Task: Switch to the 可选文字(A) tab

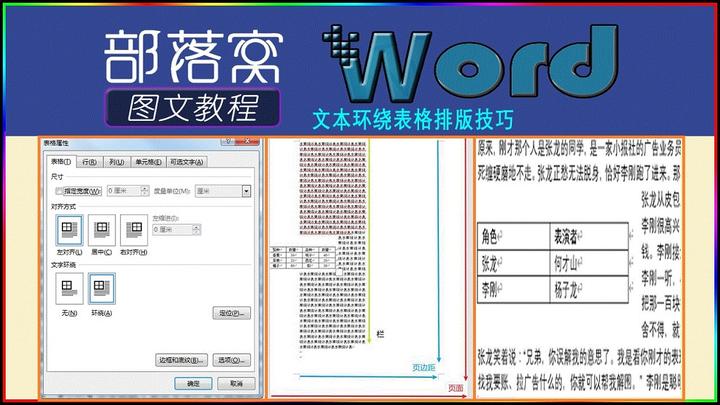Action: tap(186, 162)
